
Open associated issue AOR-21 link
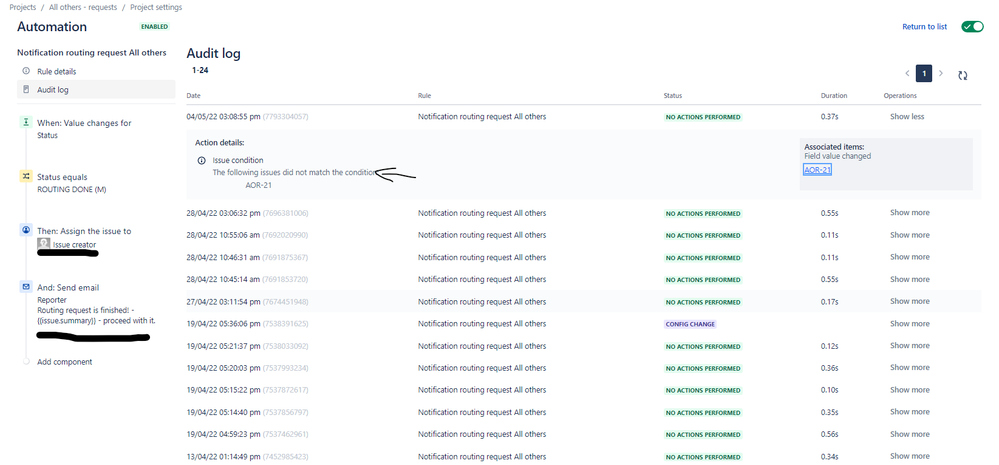[817, 169]
